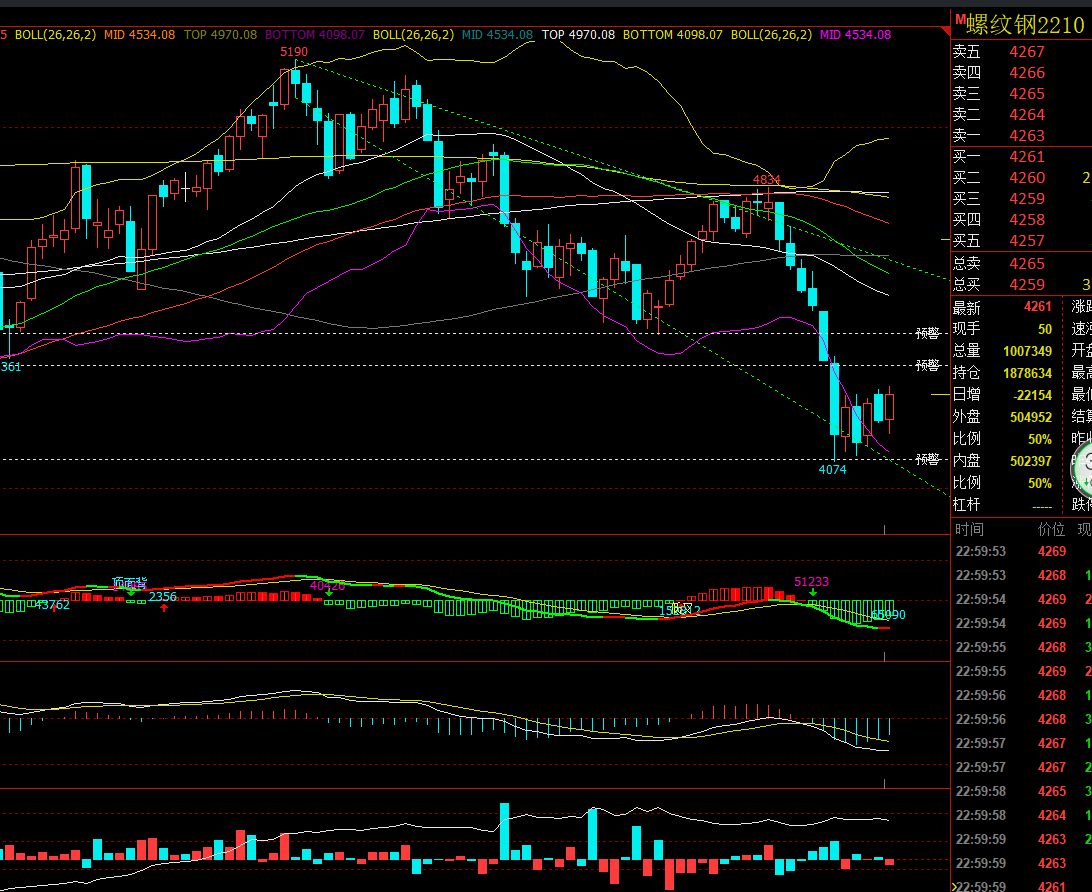
Task: Click the 时间 column header in tick list
Action: [x=969, y=529]
